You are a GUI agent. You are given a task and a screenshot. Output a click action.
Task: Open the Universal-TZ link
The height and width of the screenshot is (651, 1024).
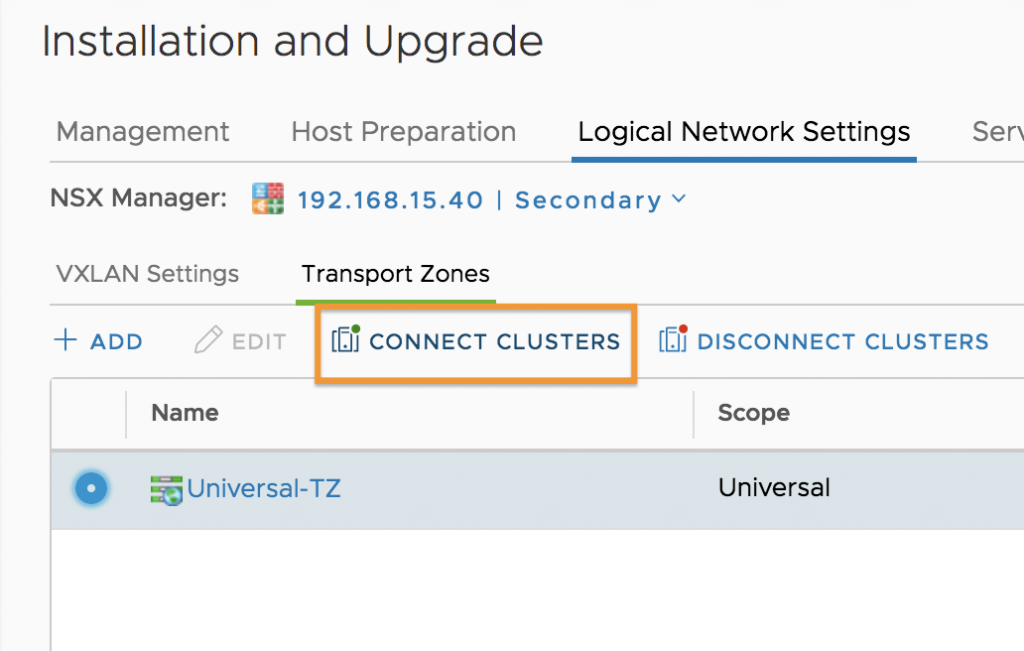point(264,488)
